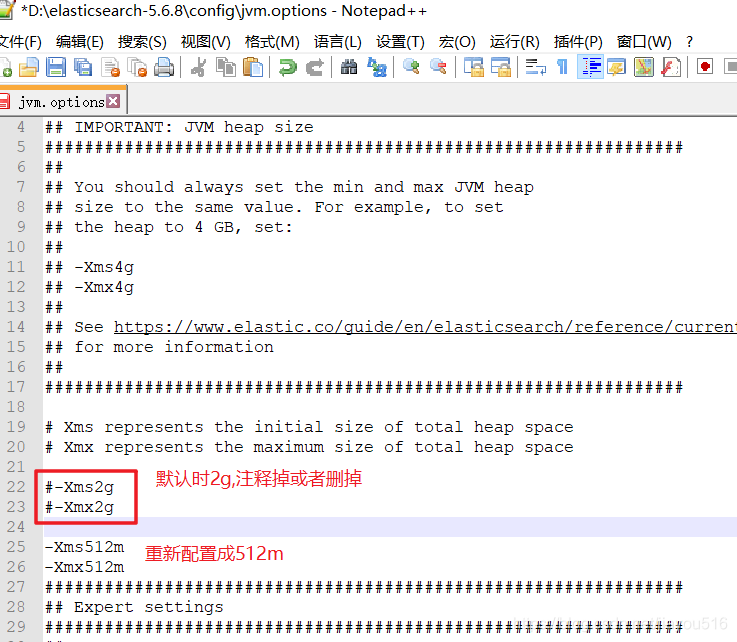Open the 设置(T) menu
Viewport: 737px width, 642px height.
coord(400,42)
